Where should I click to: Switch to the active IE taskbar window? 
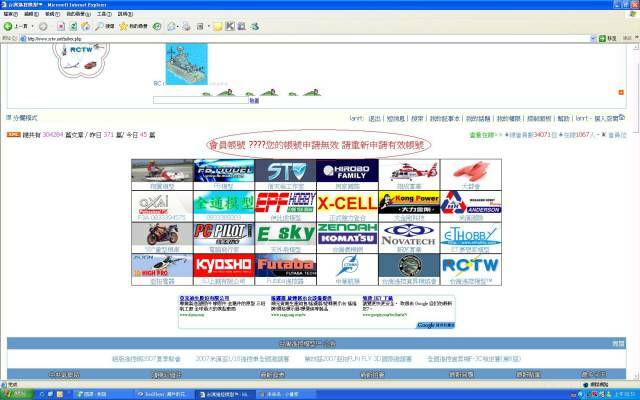coord(224,394)
